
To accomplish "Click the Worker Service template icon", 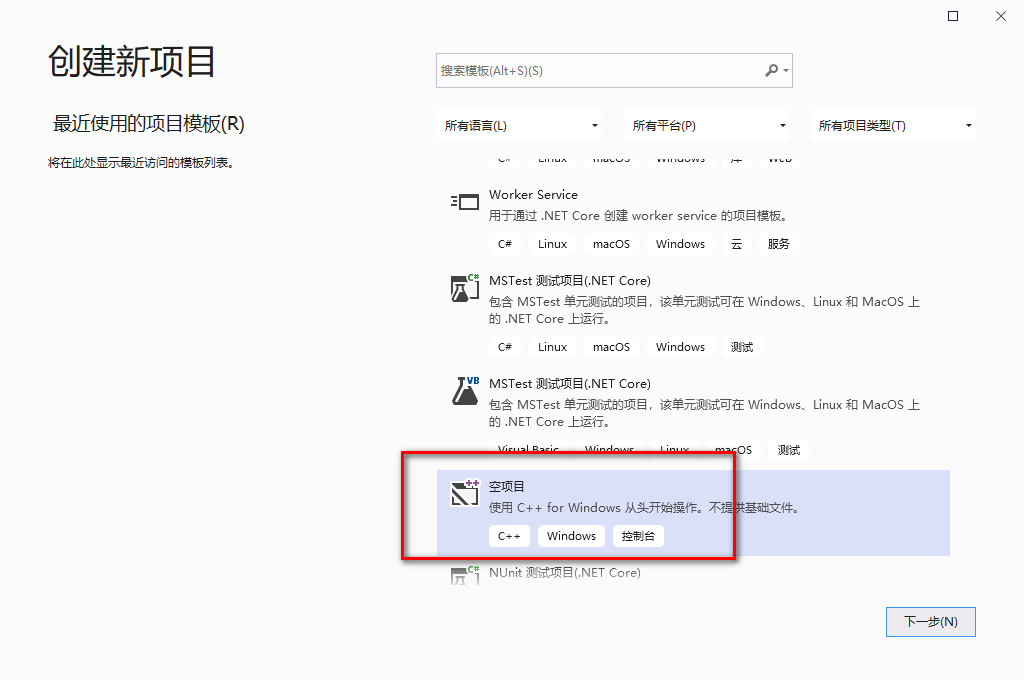I will [464, 201].
